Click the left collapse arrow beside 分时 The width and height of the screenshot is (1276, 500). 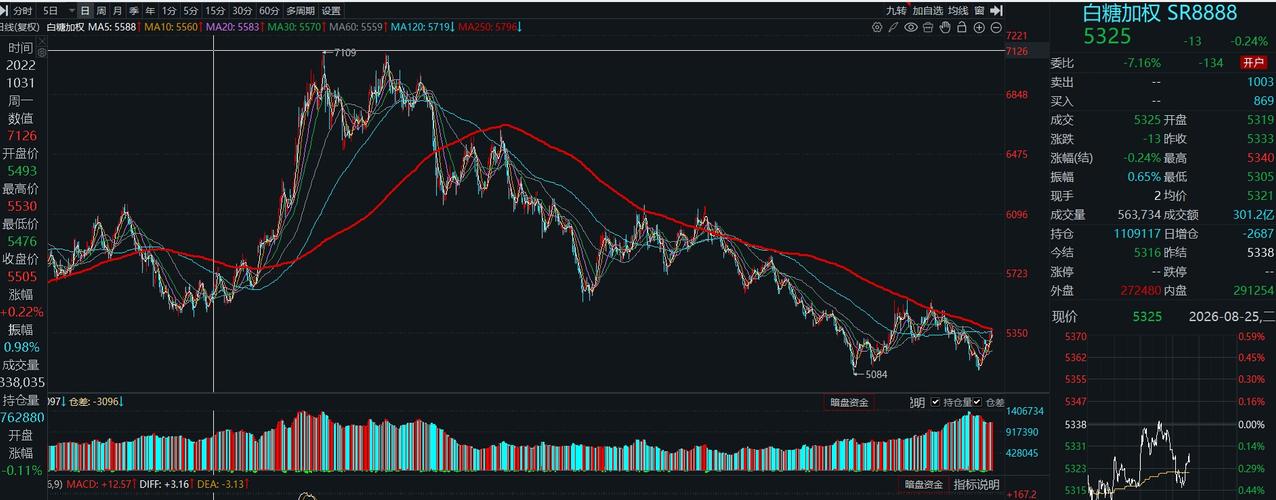click(4, 11)
